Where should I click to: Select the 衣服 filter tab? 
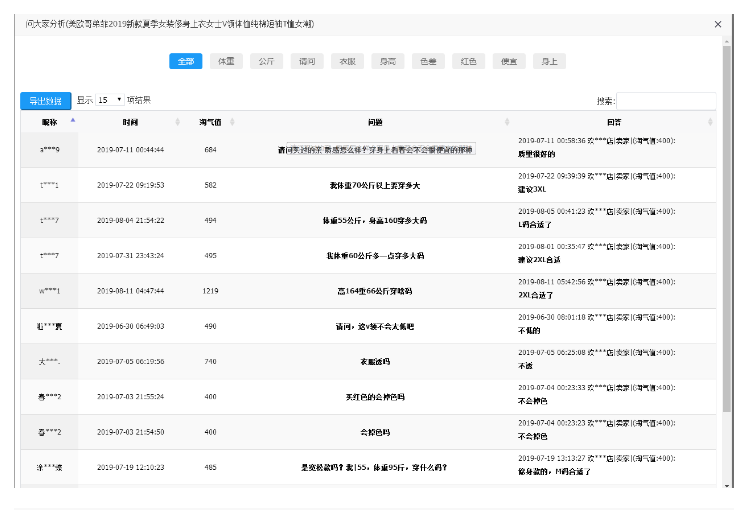tap(347, 61)
